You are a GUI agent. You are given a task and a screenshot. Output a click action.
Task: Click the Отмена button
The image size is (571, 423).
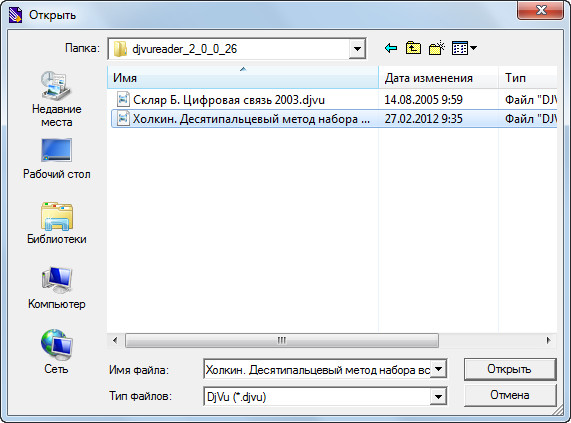click(x=510, y=395)
